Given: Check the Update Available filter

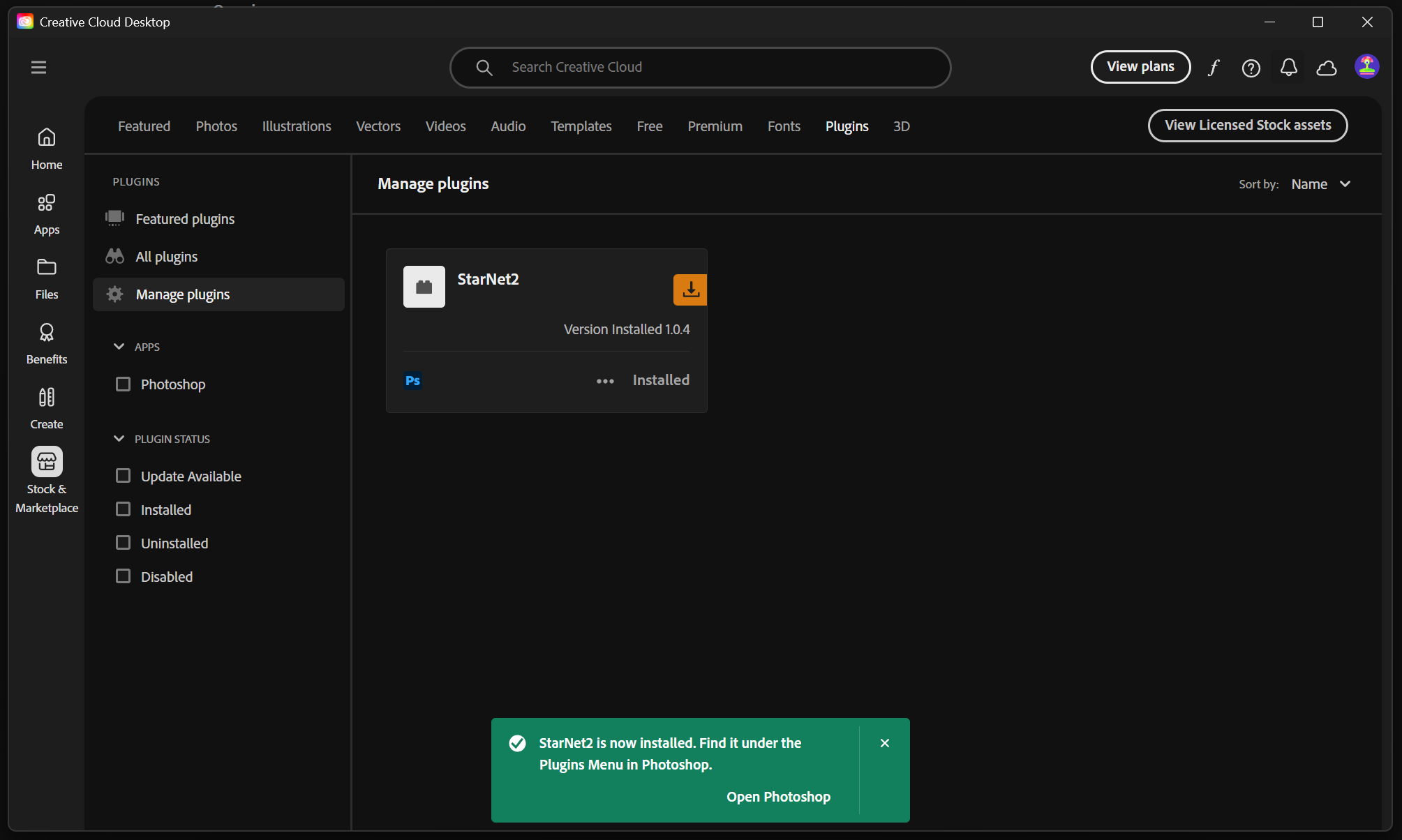Looking at the screenshot, I should pyautogui.click(x=123, y=476).
